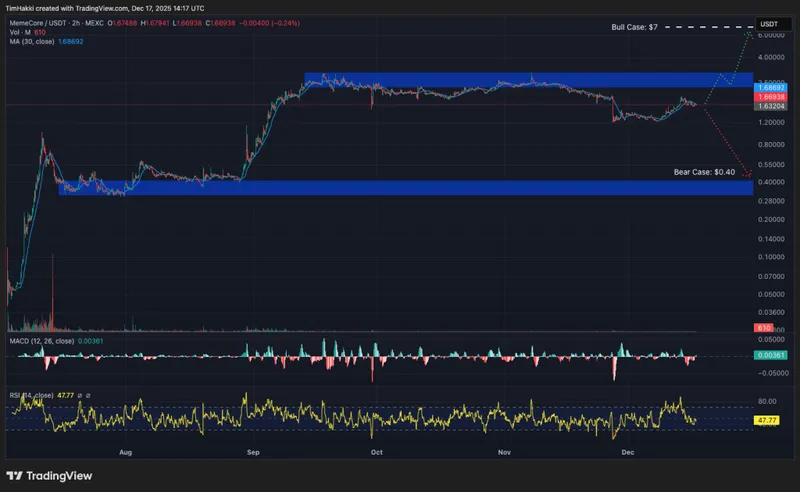Click the Bear Case: $0.40 annotation text
The height and width of the screenshot is (492, 800).
(704, 172)
